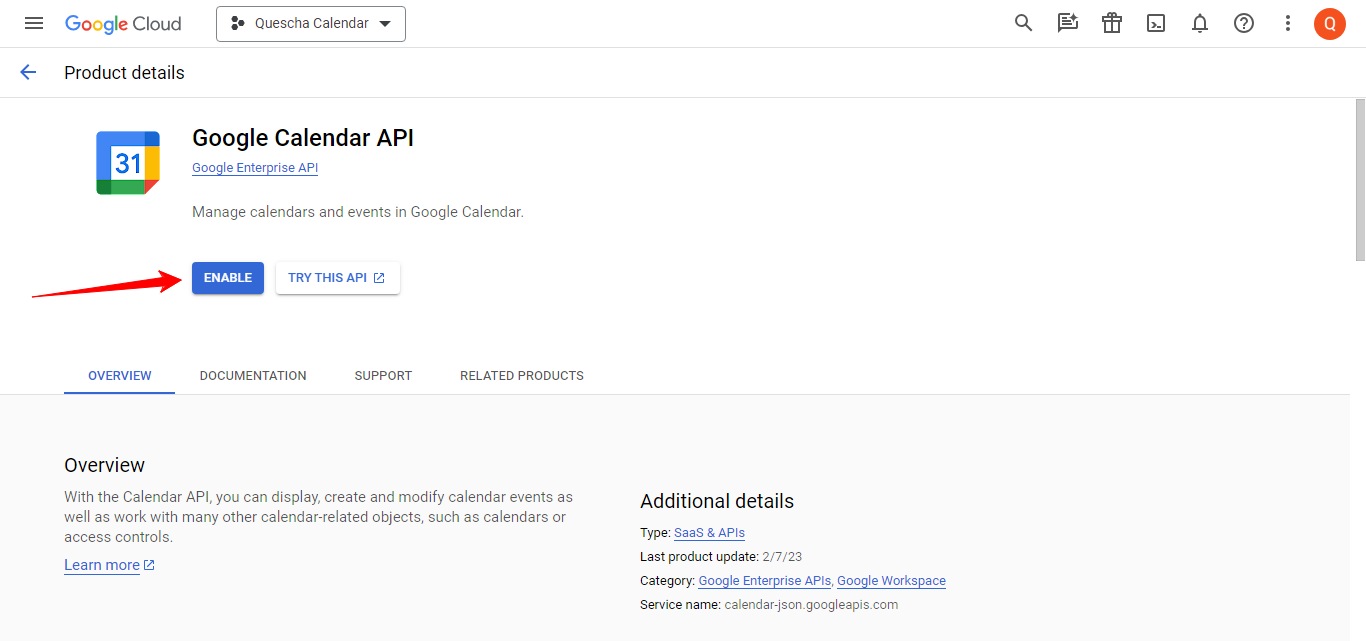Open the Related Products tab
The height and width of the screenshot is (641, 1366).
click(521, 376)
